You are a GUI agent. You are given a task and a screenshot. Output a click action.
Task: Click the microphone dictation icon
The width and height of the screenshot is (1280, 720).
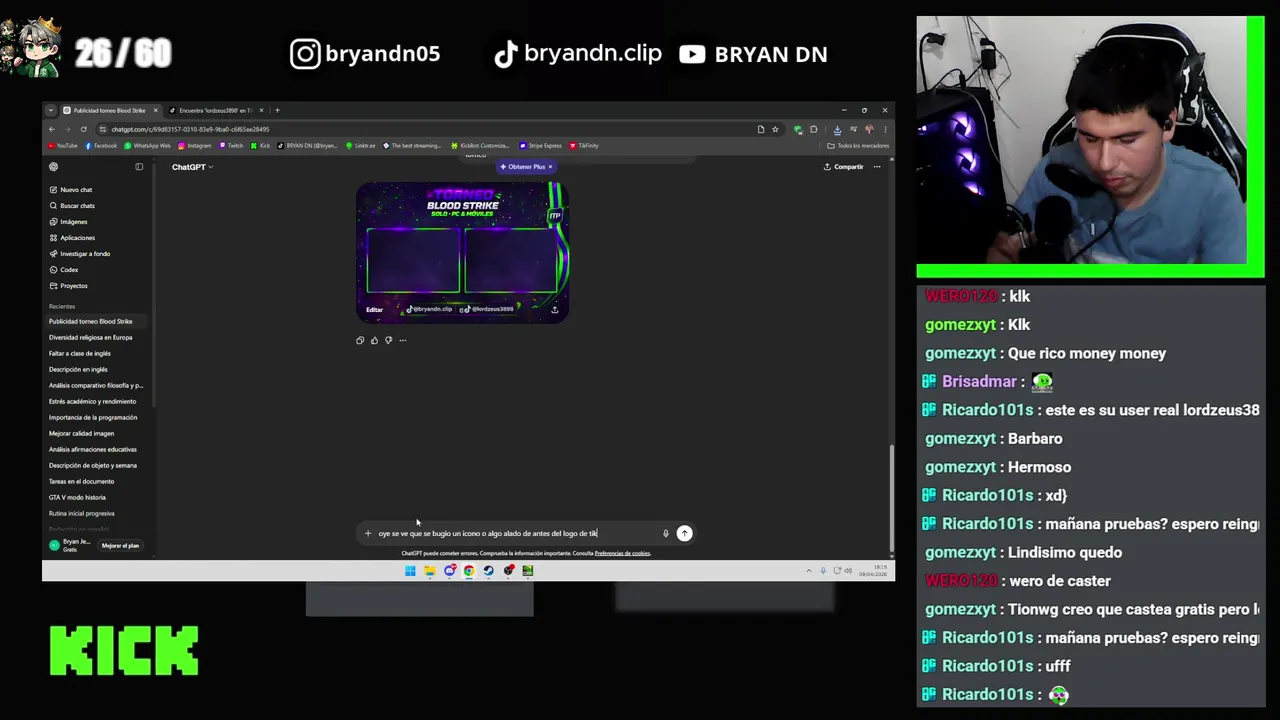coord(665,533)
